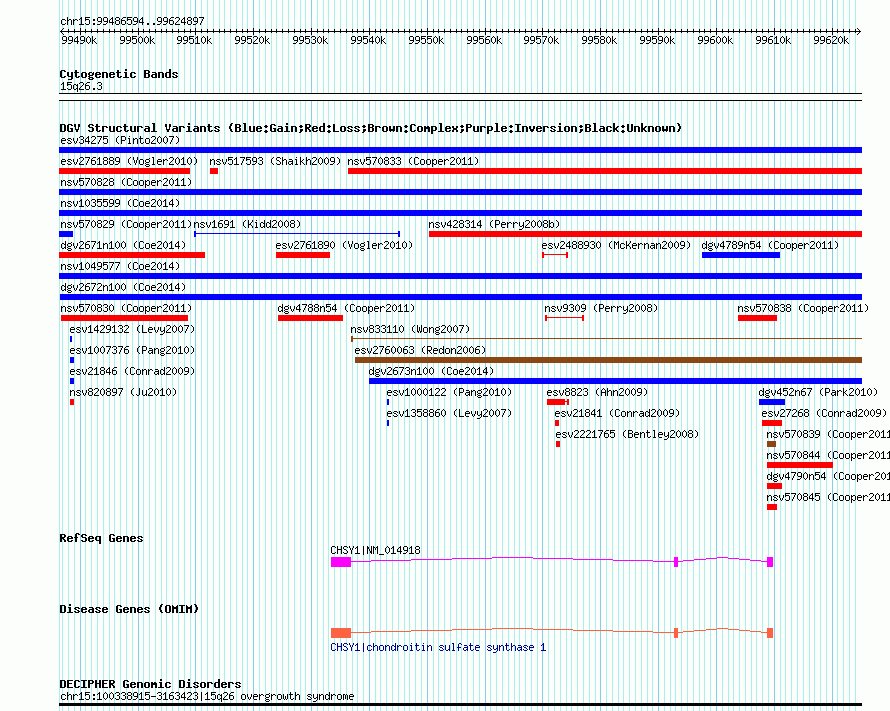Viewport: 890px width, 711px height.
Task: Click the brown esv2760063 (Redon2006) complex variant
Action: pos(608,360)
